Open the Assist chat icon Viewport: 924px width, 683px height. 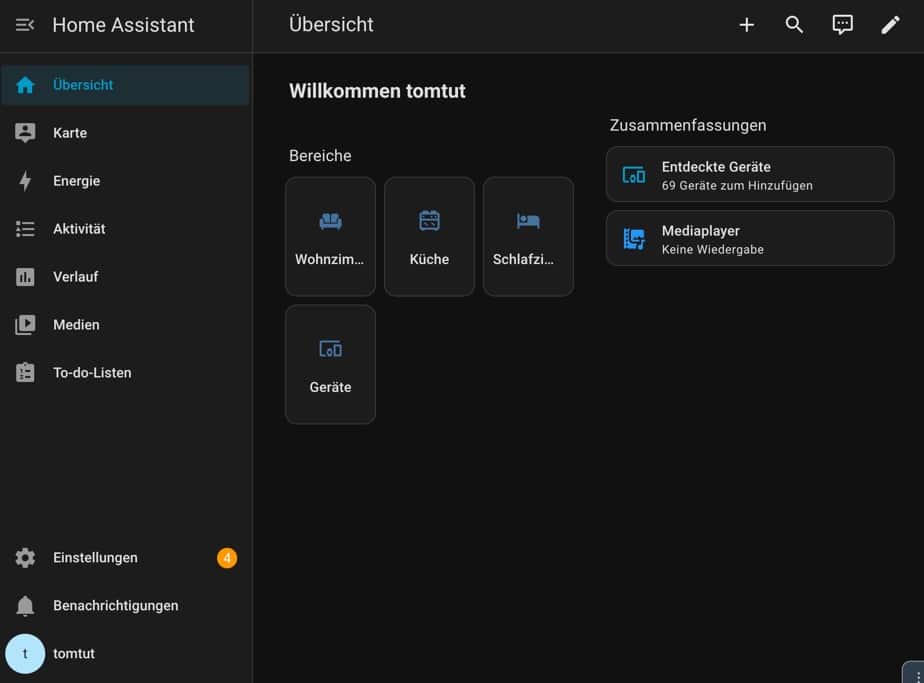(842, 25)
